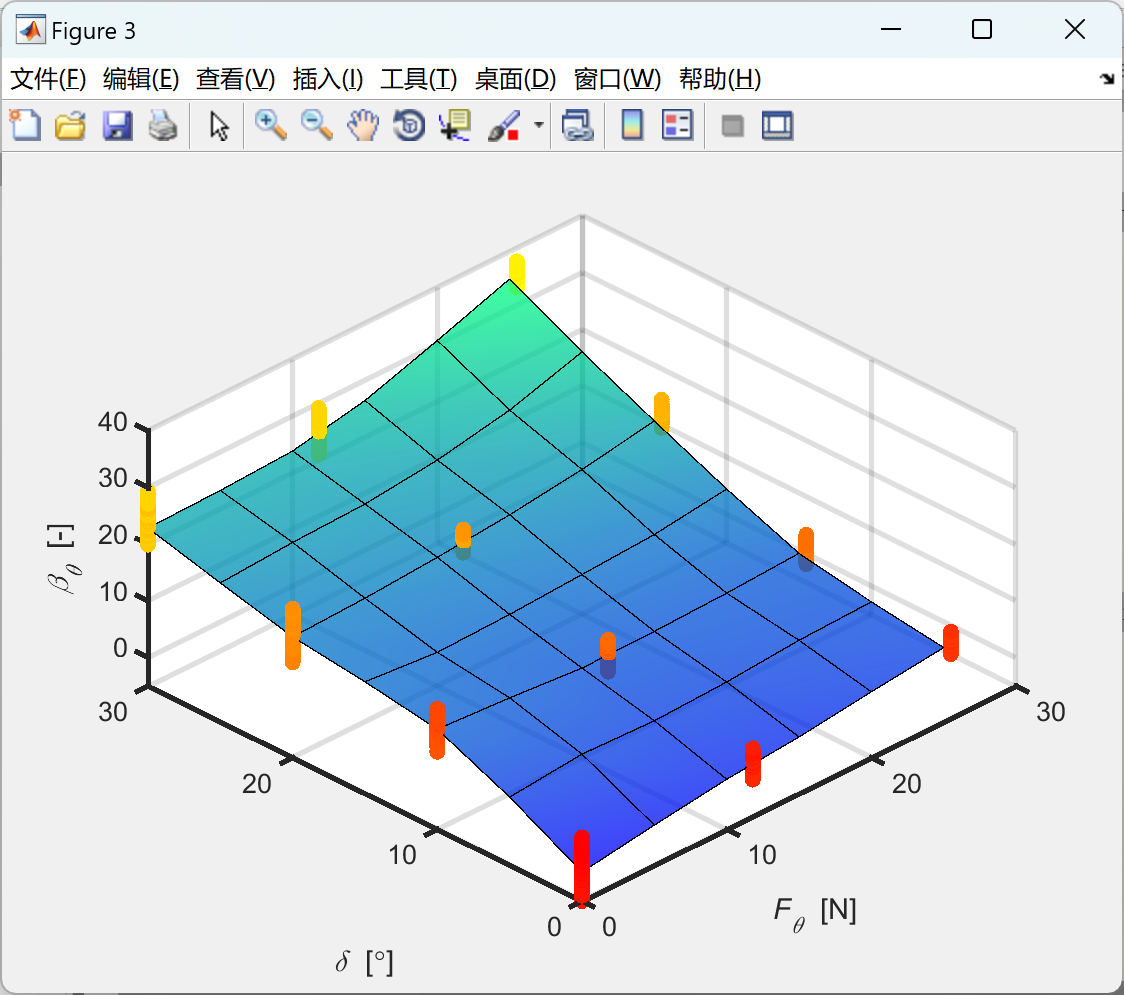The height and width of the screenshot is (995, 1124).
Task: Toggle the Insert Colorbar button
Action: pos(632,126)
